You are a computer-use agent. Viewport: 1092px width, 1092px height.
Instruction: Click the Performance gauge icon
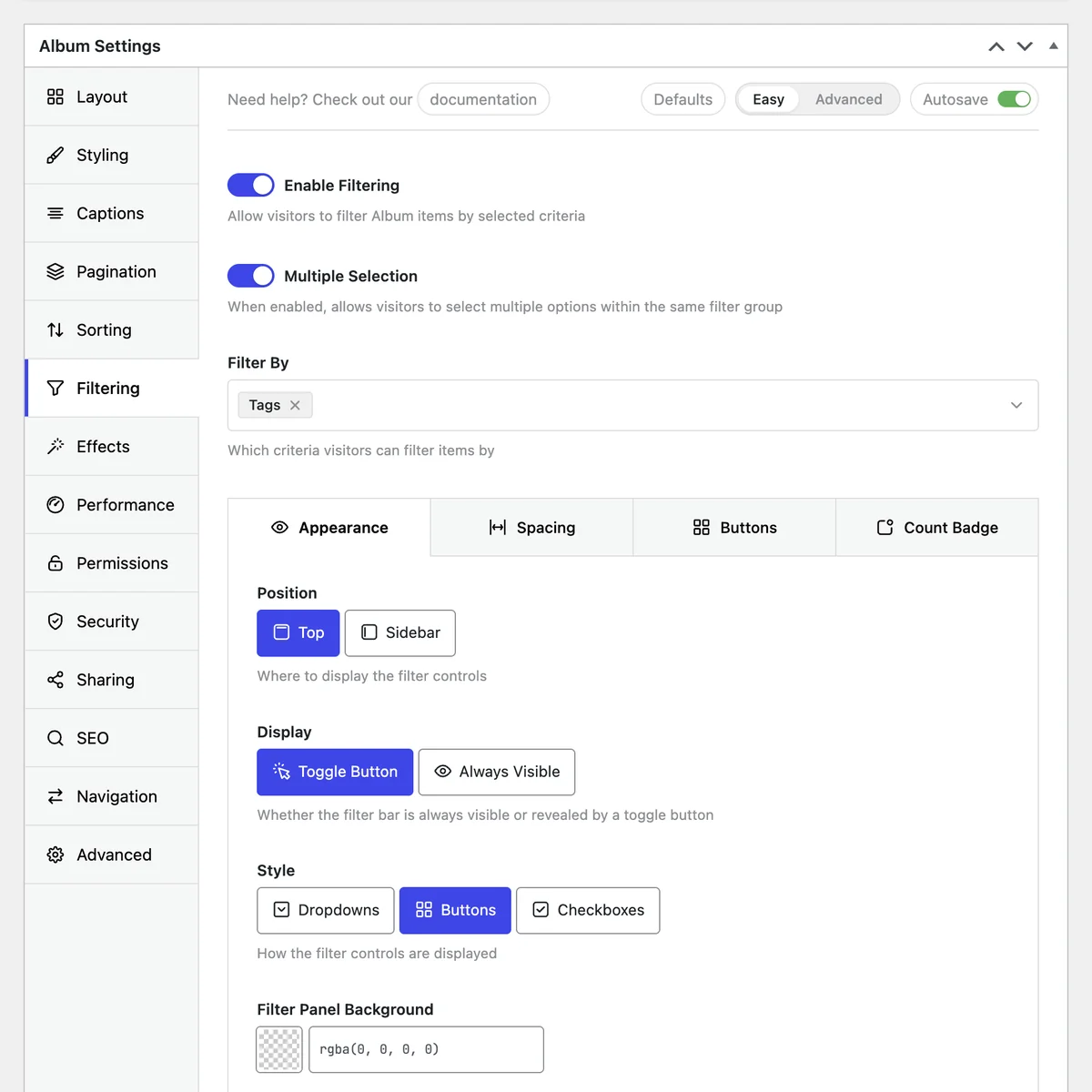click(56, 504)
